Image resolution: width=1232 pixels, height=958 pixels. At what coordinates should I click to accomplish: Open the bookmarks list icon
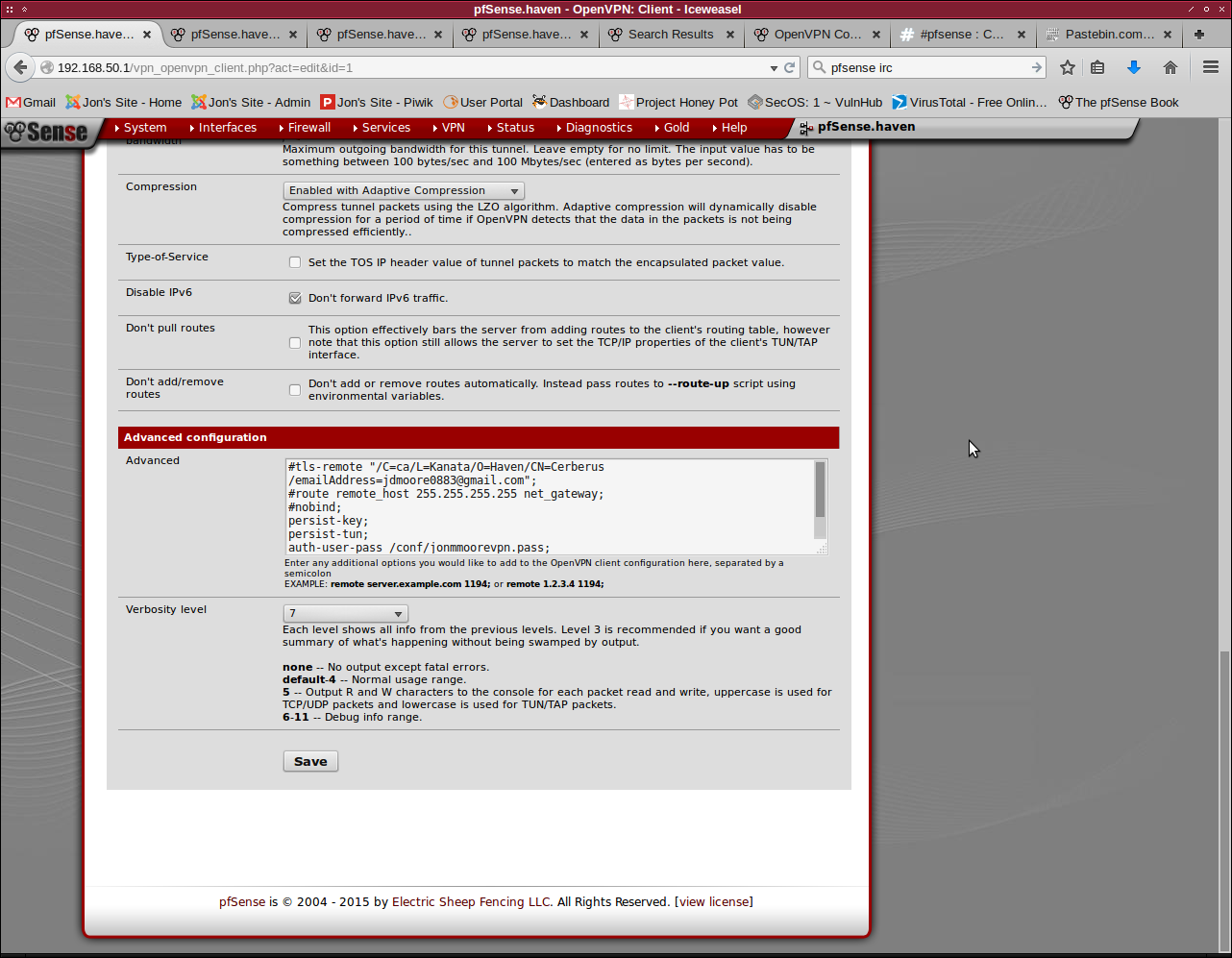(x=1097, y=67)
